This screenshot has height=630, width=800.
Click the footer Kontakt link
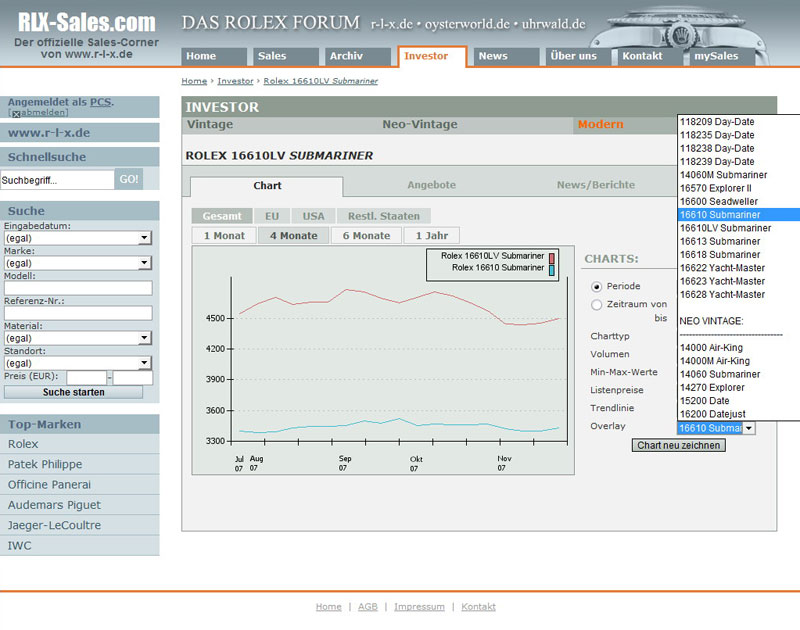pos(479,607)
